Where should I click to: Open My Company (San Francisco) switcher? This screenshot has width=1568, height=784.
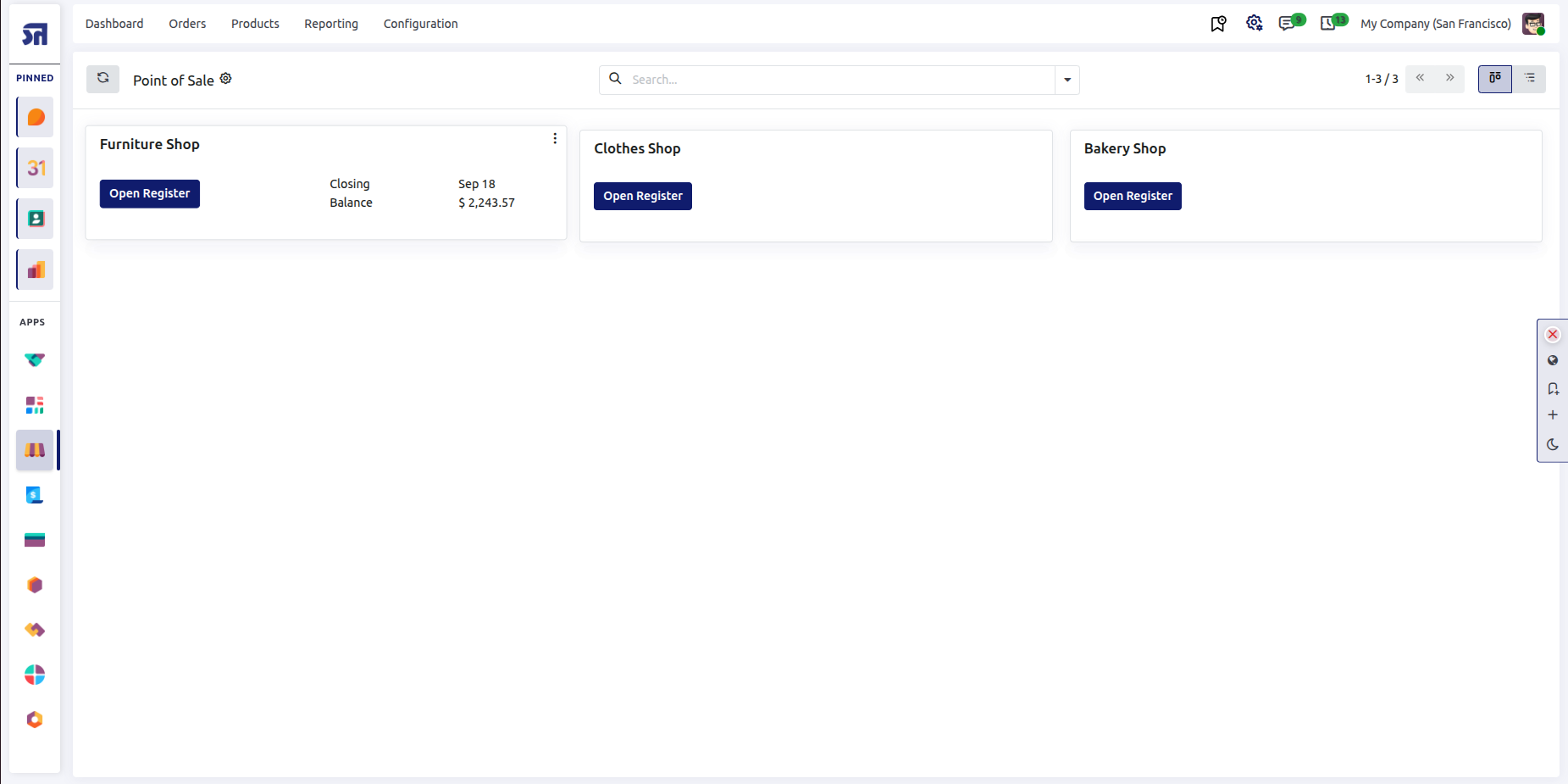click(1436, 24)
